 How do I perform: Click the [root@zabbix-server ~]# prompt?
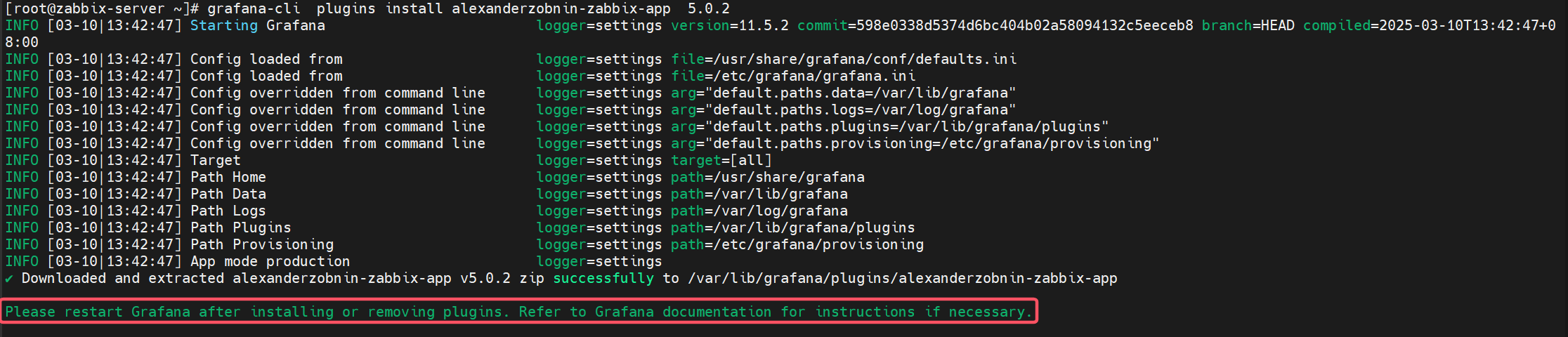pos(102,9)
